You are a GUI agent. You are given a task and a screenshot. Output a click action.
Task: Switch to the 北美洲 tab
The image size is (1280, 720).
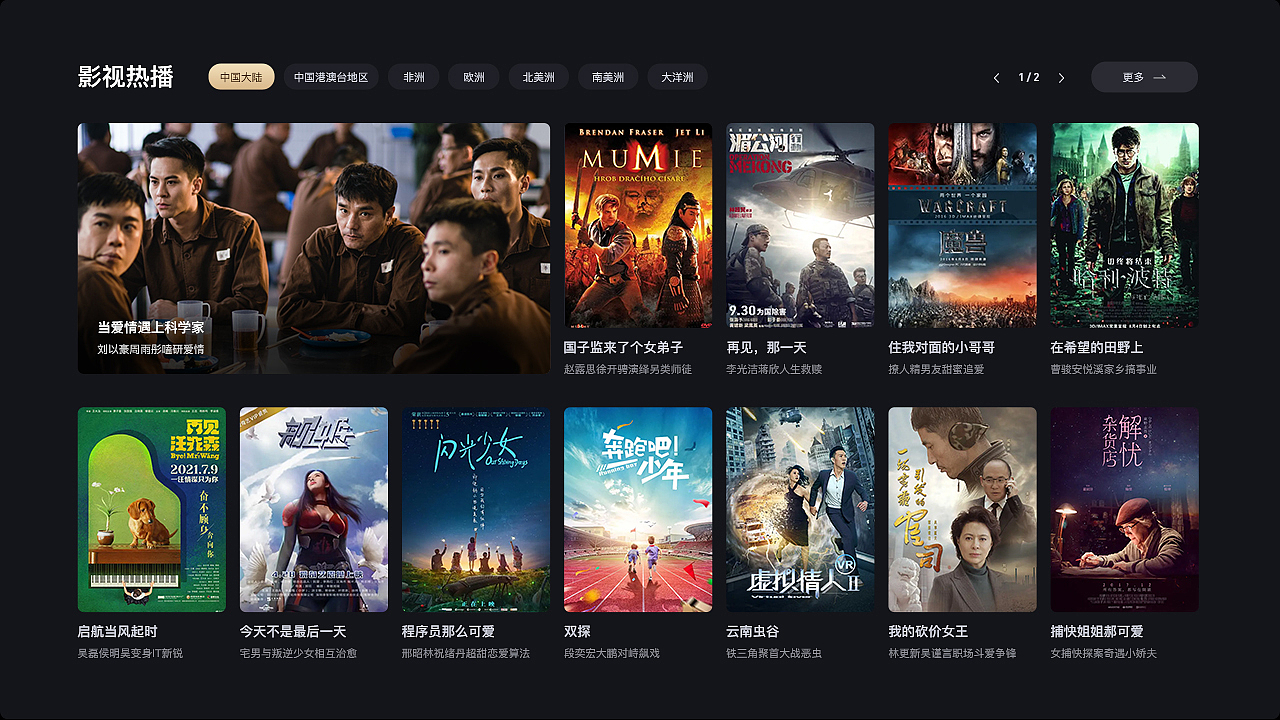[x=539, y=77]
